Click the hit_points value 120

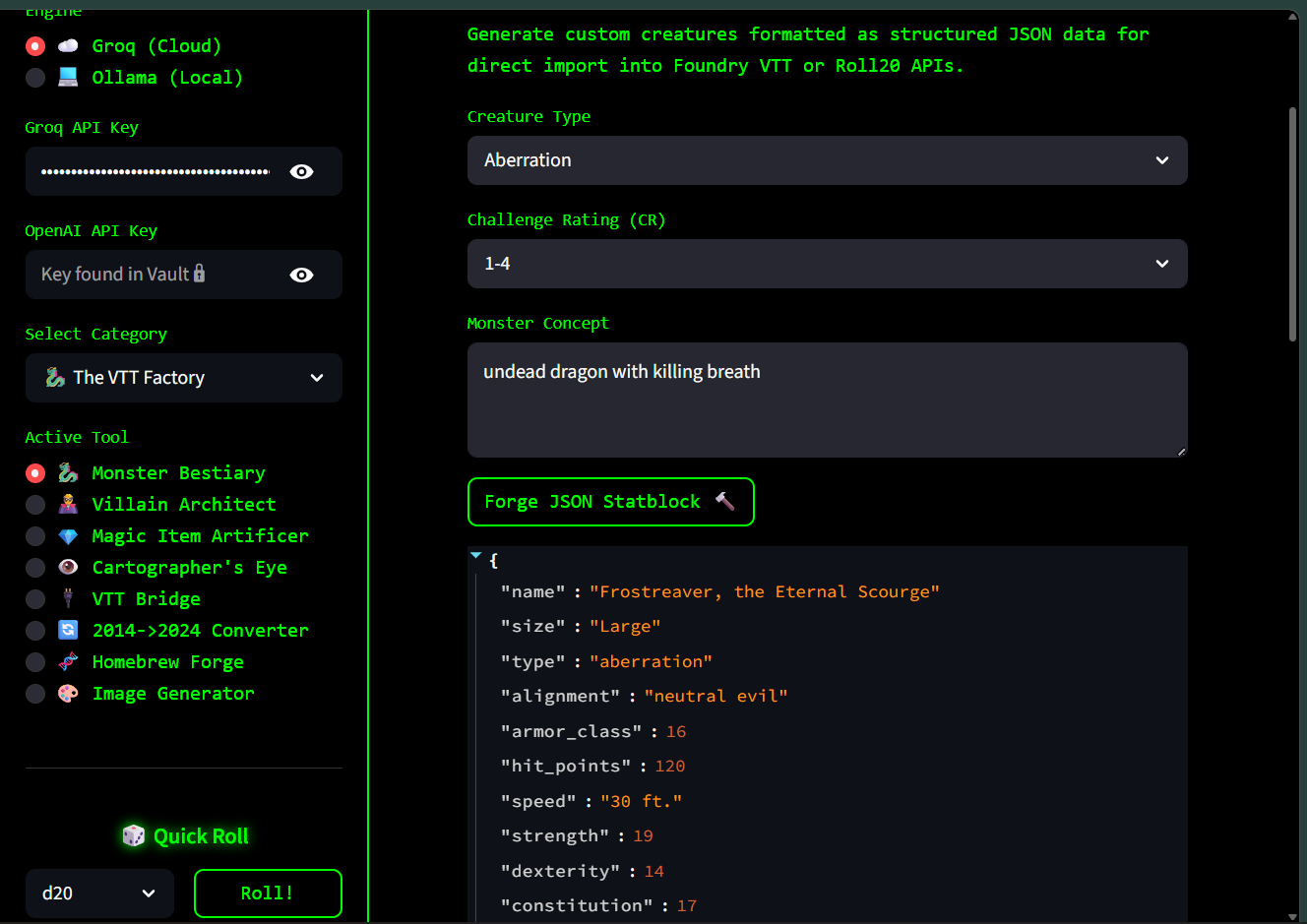(x=670, y=766)
